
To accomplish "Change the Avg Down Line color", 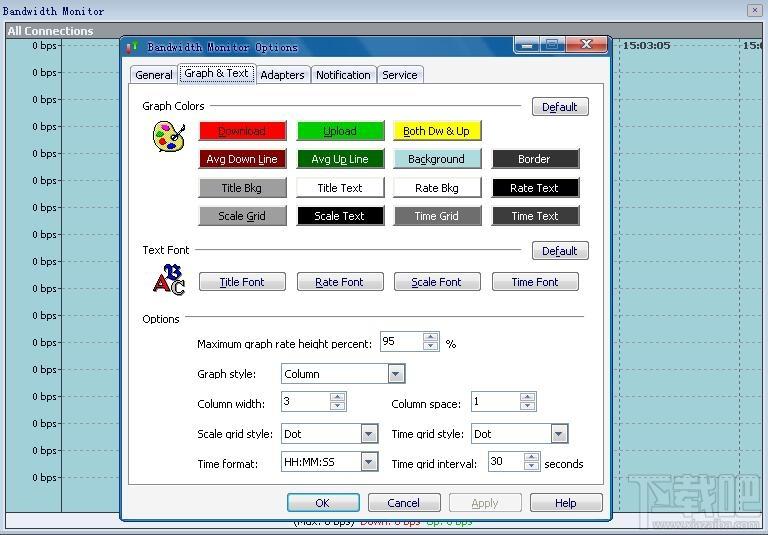I will [x=242, y=159].
